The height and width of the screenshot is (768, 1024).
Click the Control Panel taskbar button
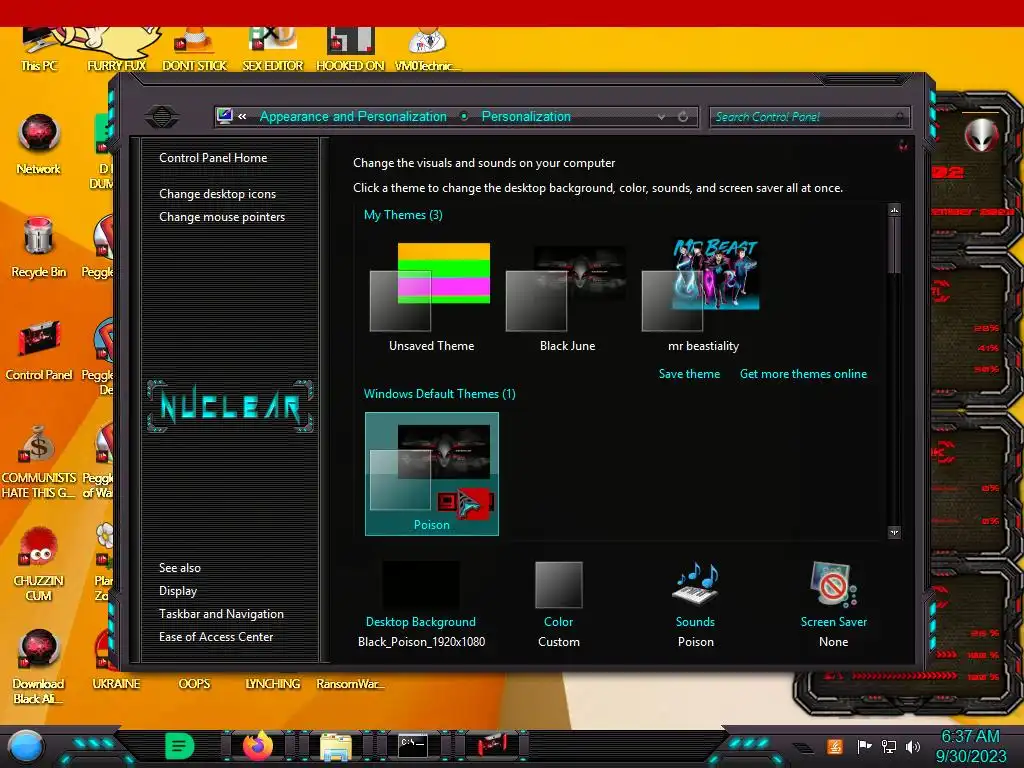[491, 745]
